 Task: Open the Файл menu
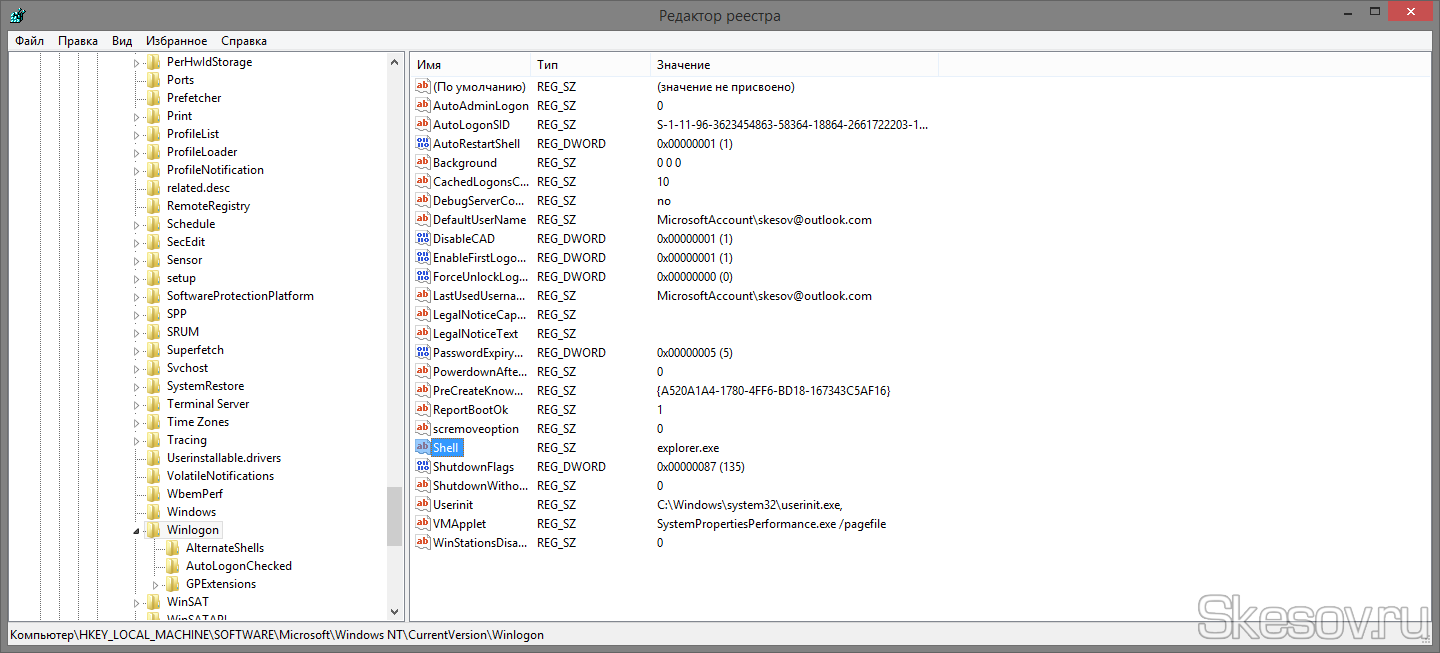pos(29,41)
